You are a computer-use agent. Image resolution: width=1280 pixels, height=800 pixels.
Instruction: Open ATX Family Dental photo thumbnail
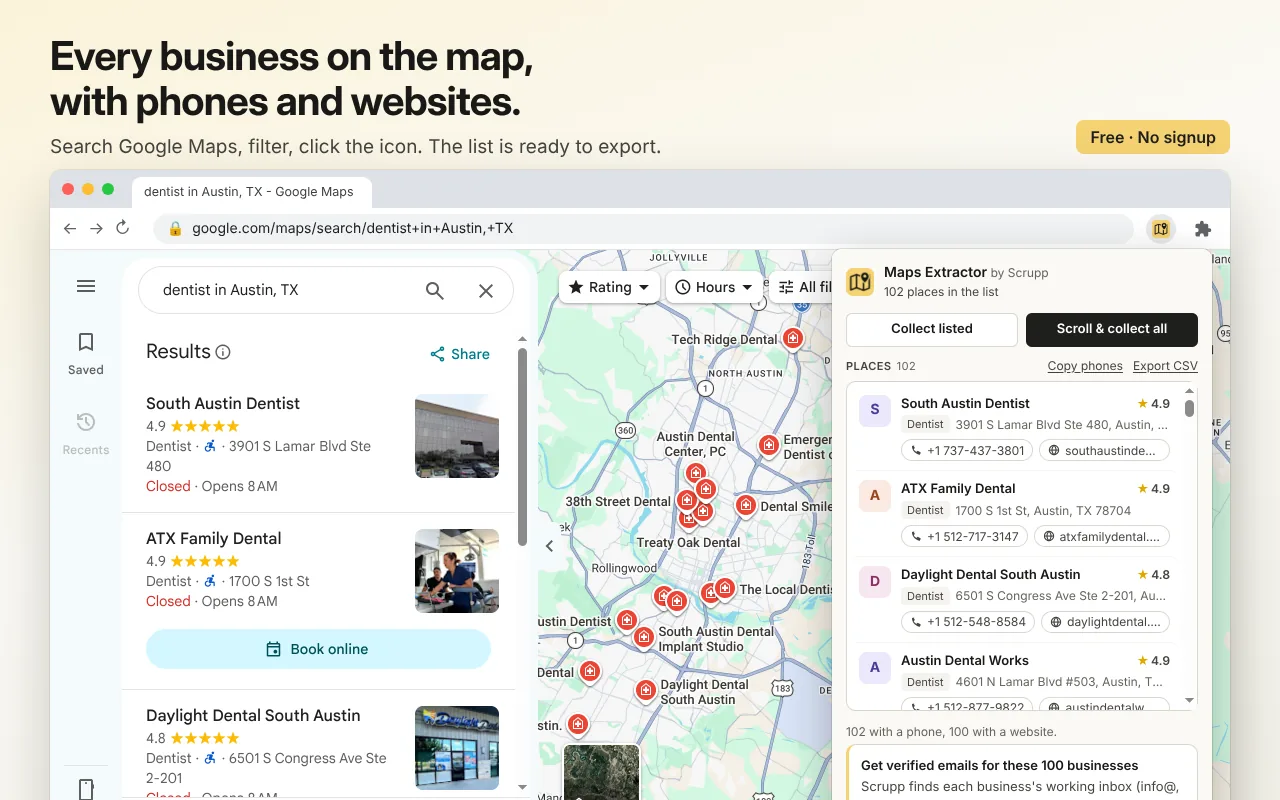[457, 571]
